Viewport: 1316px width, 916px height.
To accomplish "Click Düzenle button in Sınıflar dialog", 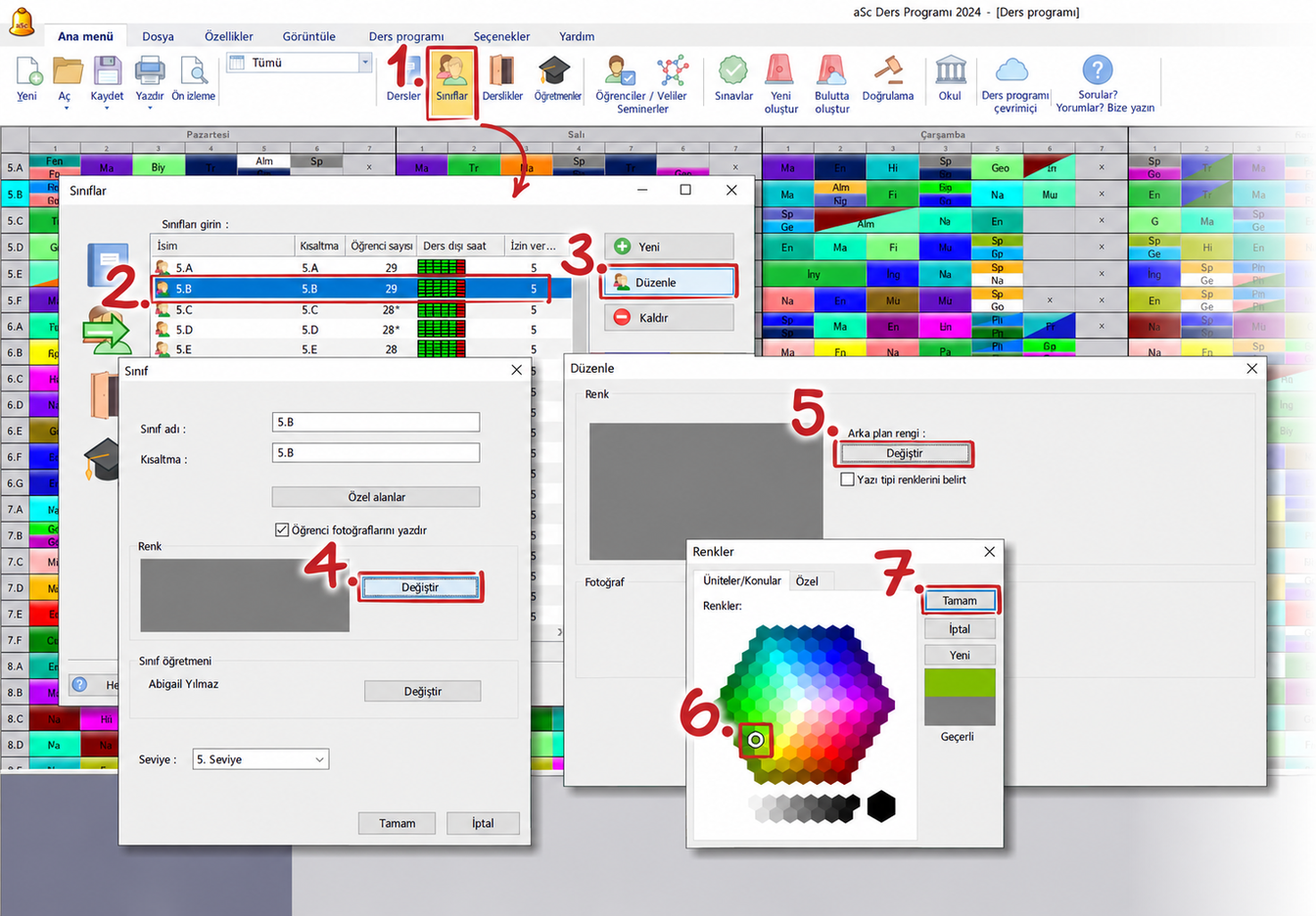I will pyautogui.click(x=669, y=283).
